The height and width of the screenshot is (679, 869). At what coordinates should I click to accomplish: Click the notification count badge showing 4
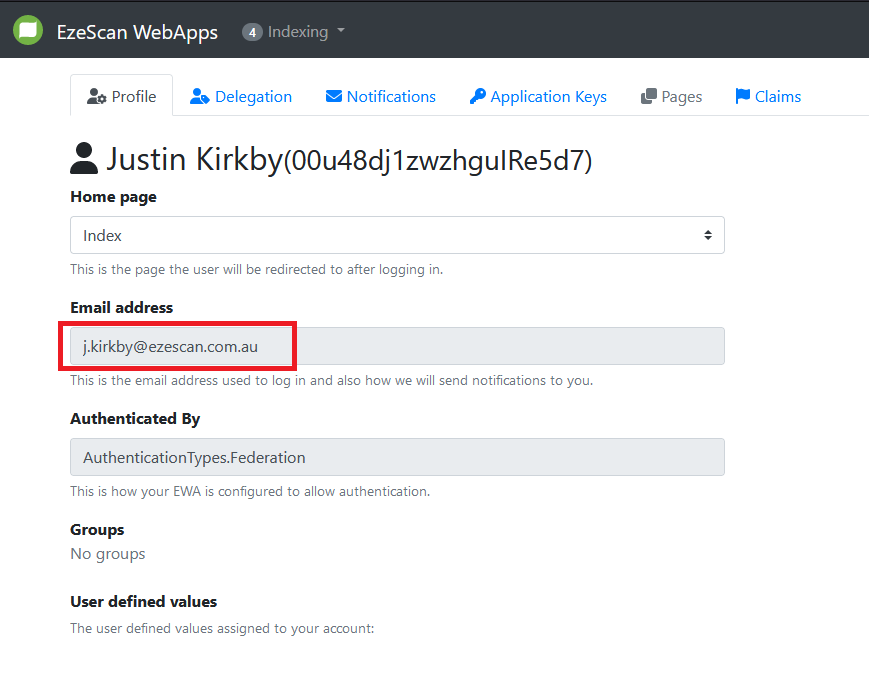pos(252,32)
